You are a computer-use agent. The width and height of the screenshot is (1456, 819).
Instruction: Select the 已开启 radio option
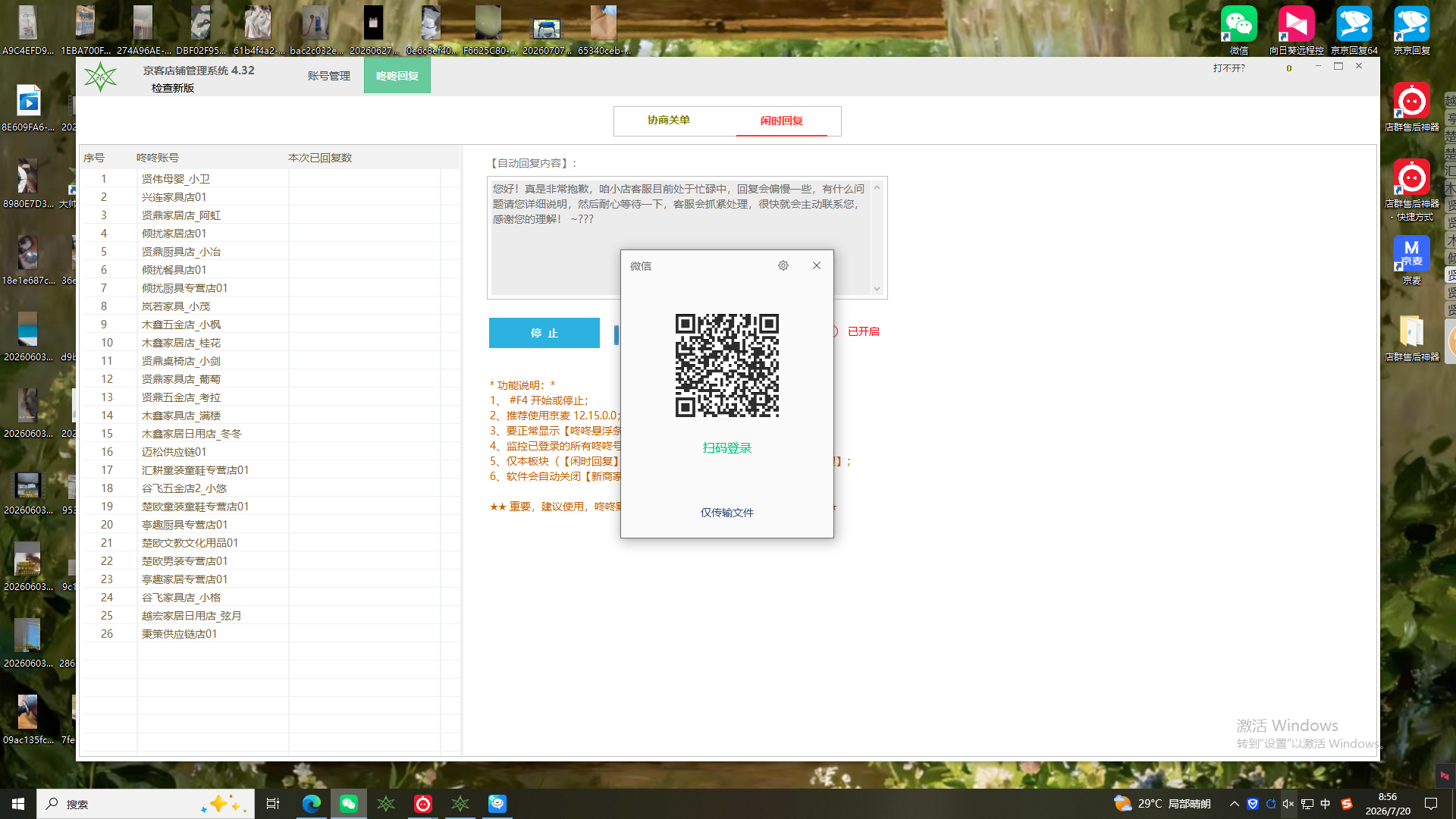pyautogui.click(x=856, y=331)
